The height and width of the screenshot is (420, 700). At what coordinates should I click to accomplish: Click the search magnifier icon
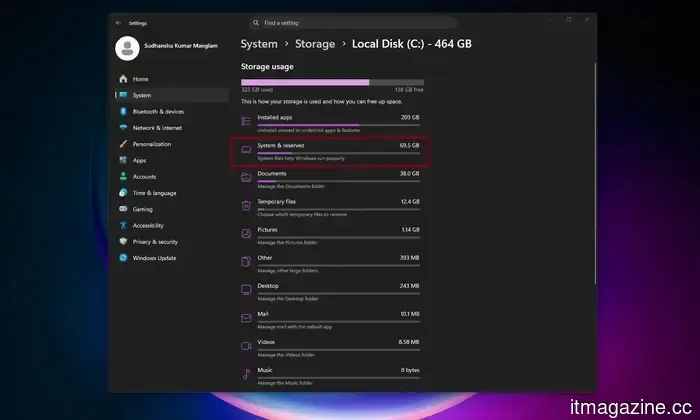coord(256,23)
